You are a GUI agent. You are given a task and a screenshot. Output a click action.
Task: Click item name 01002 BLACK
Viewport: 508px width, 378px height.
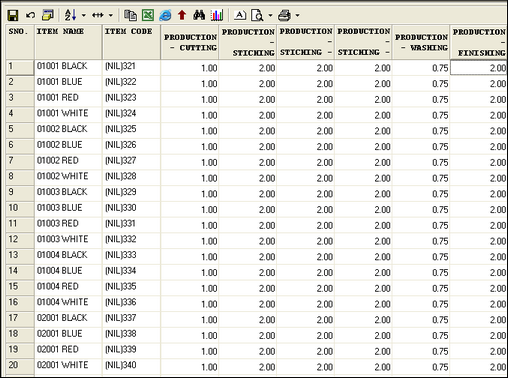click(x=62, y=129)
